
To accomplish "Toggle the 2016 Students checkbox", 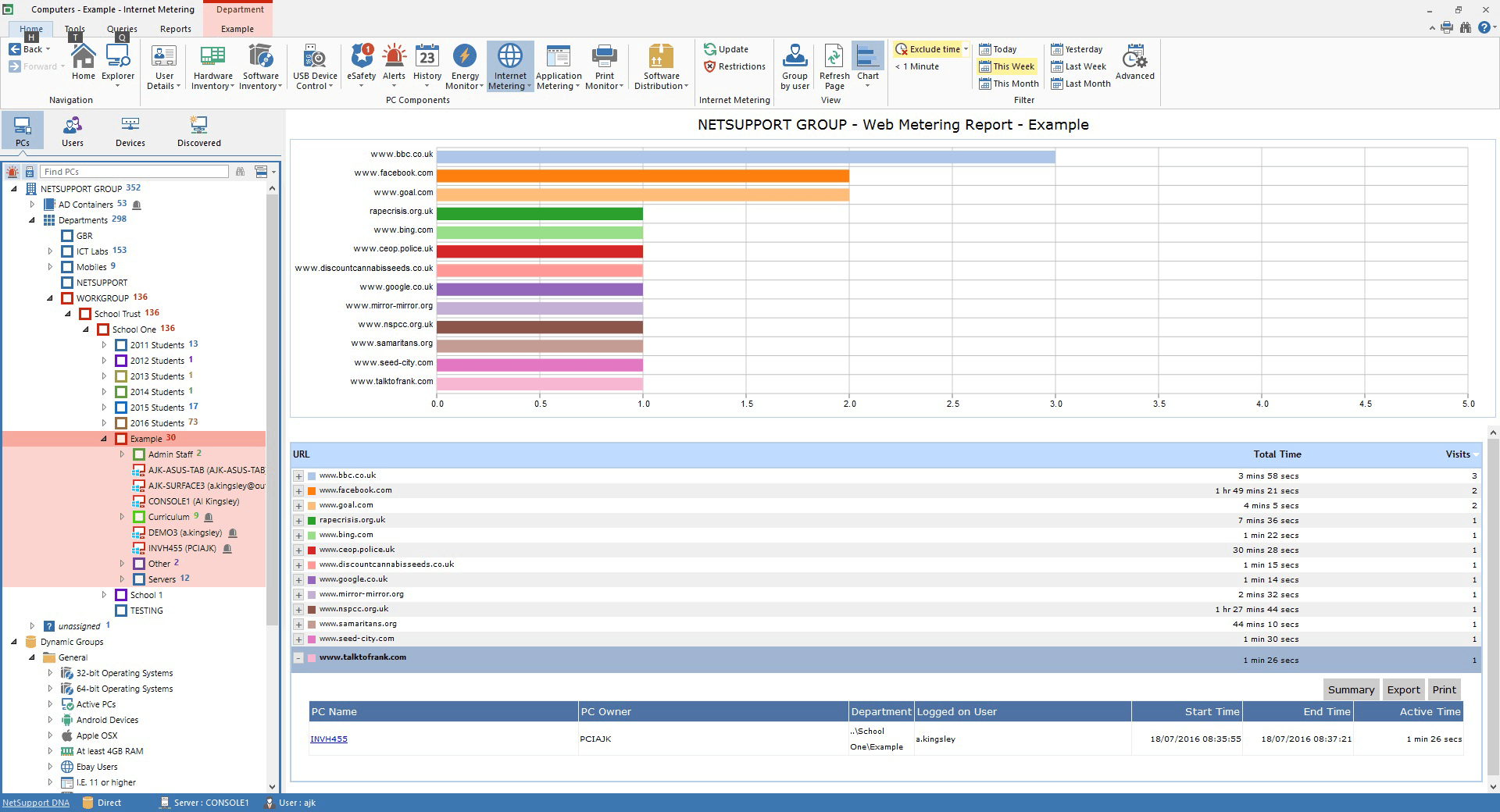I will click(121, 422).
